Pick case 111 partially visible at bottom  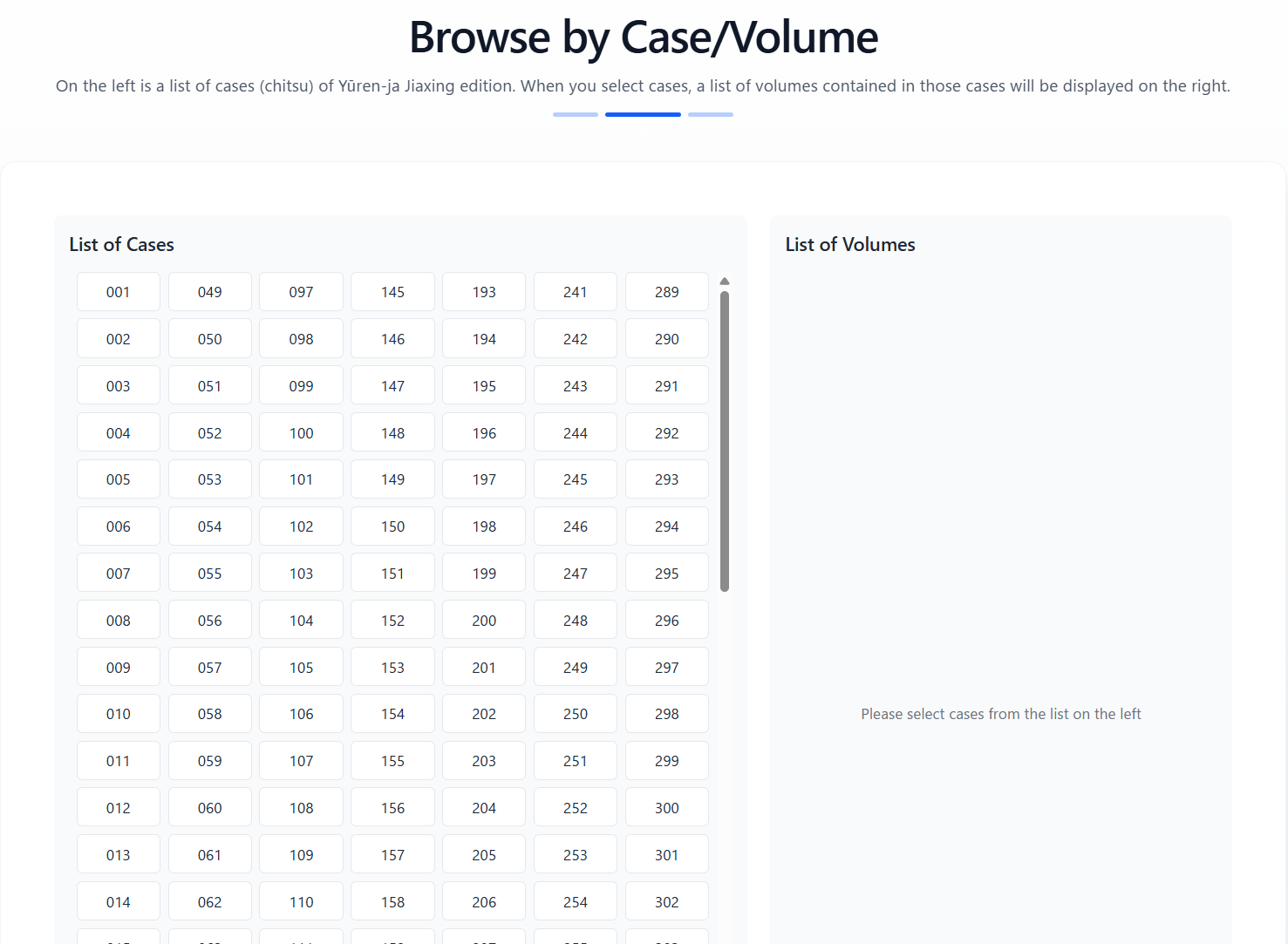tap(301, 940)
